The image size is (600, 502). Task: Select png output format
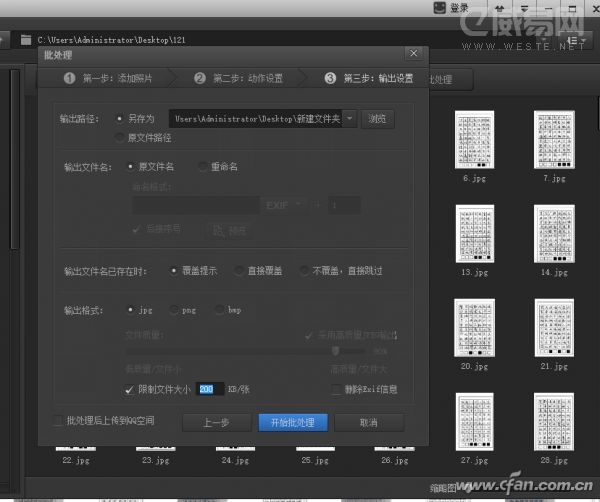pos(173,311)
